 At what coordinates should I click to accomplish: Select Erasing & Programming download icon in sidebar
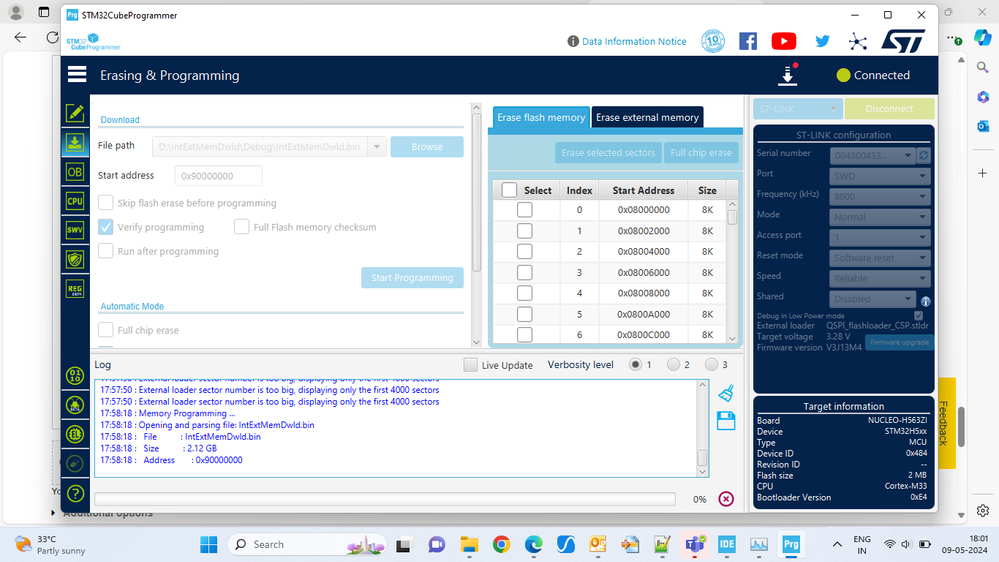tap(75, 143)
